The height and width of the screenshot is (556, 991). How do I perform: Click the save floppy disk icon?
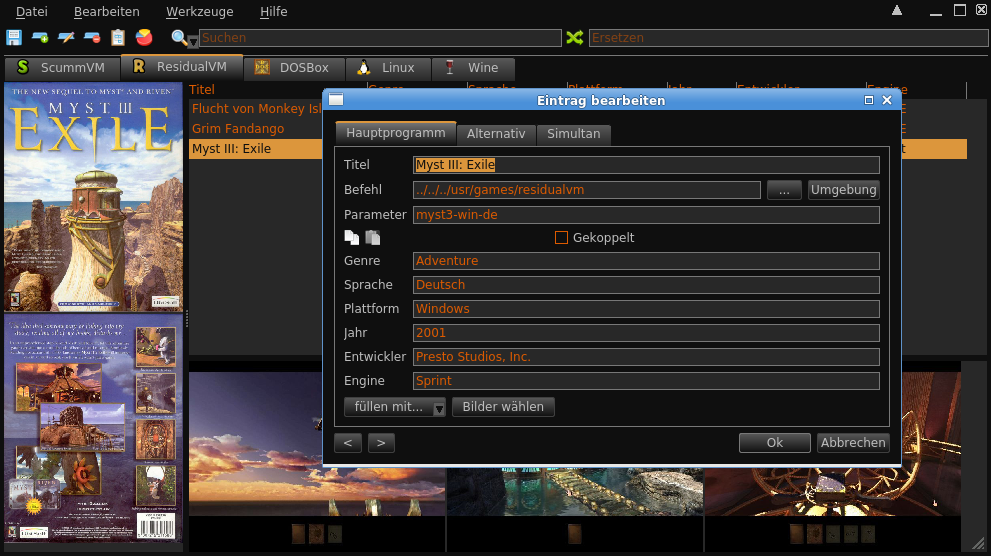(14, 37)
